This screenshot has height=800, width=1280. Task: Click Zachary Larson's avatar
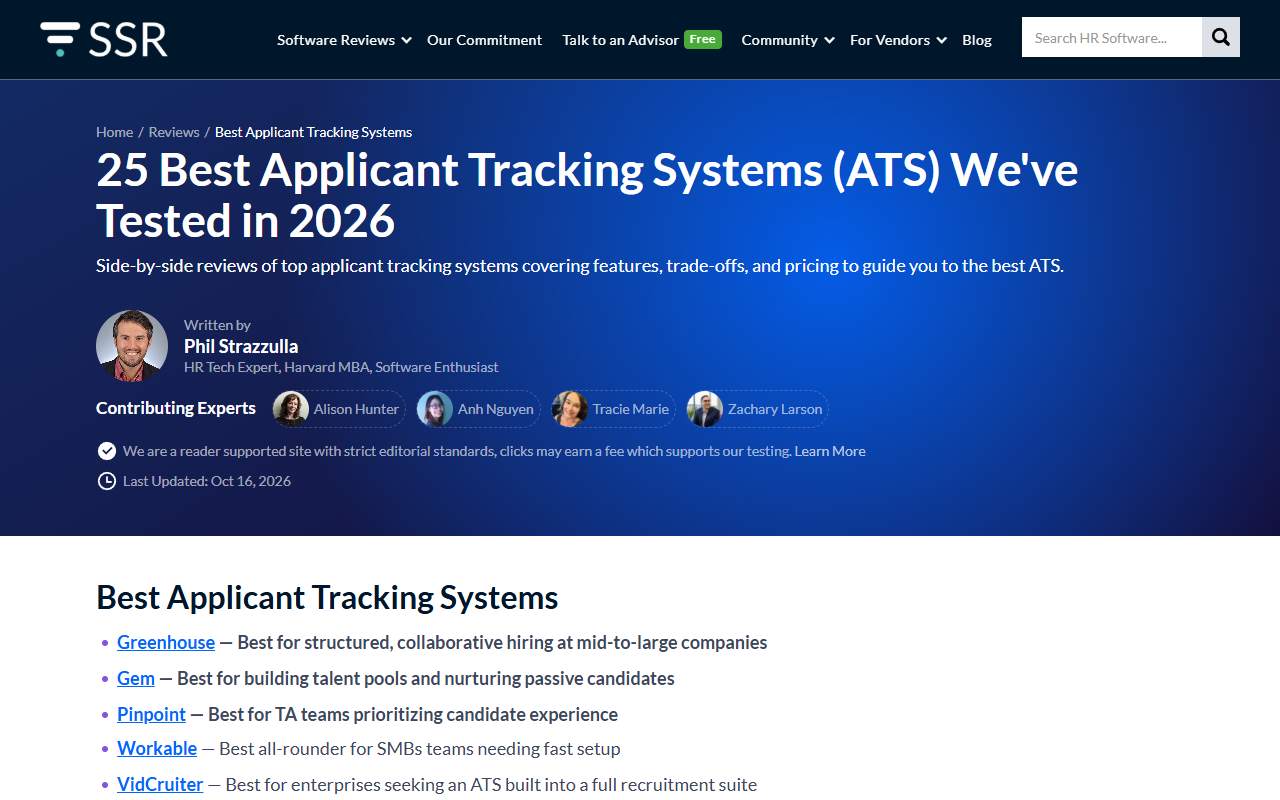(x=705, y=409)
